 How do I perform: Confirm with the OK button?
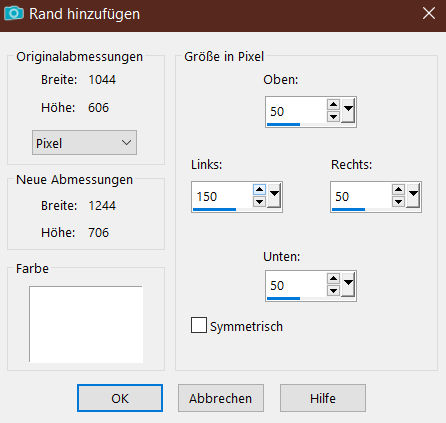tap(120, 398)
